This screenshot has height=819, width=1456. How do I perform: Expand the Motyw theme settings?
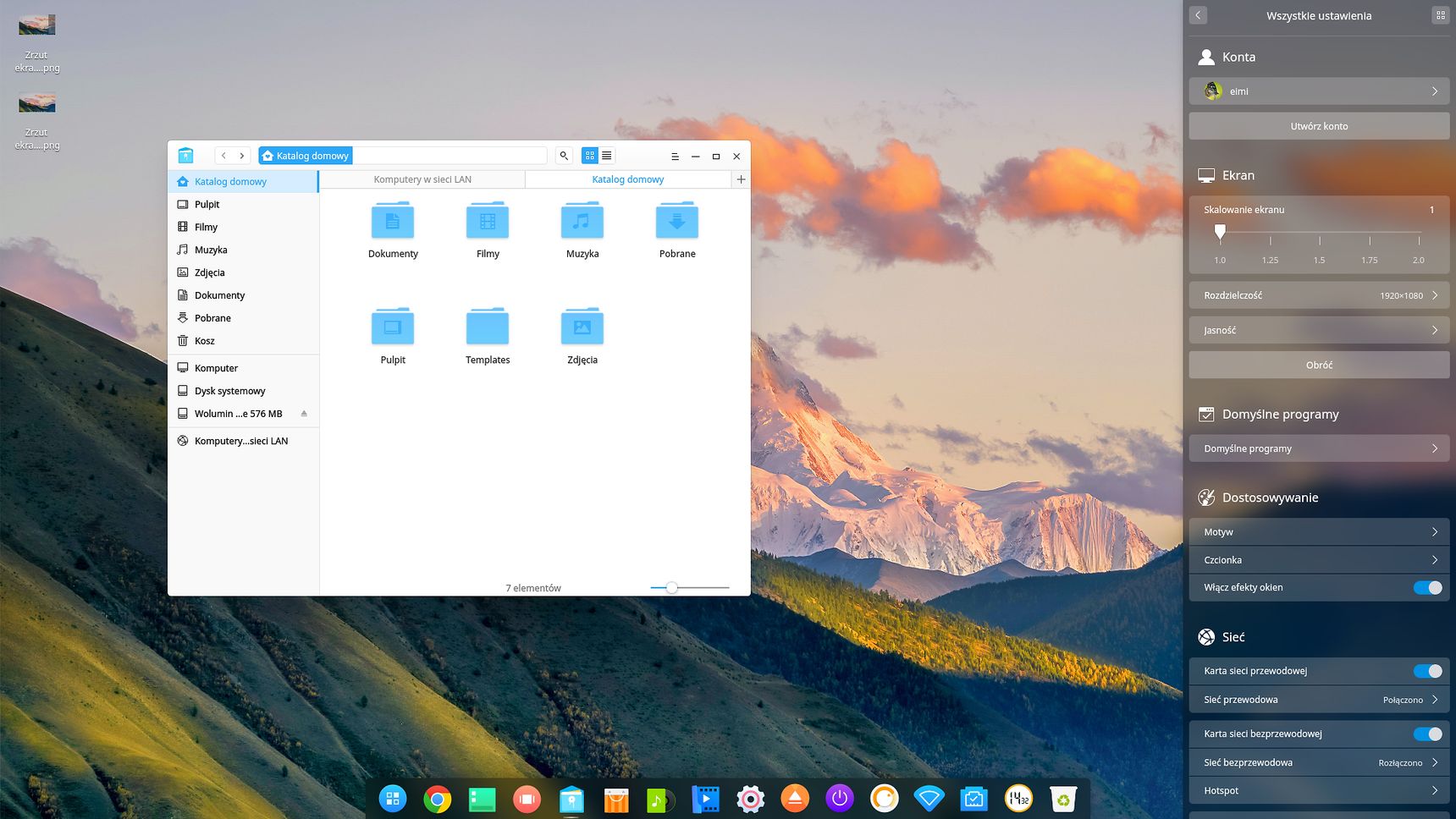click(x=1319, y=532)
